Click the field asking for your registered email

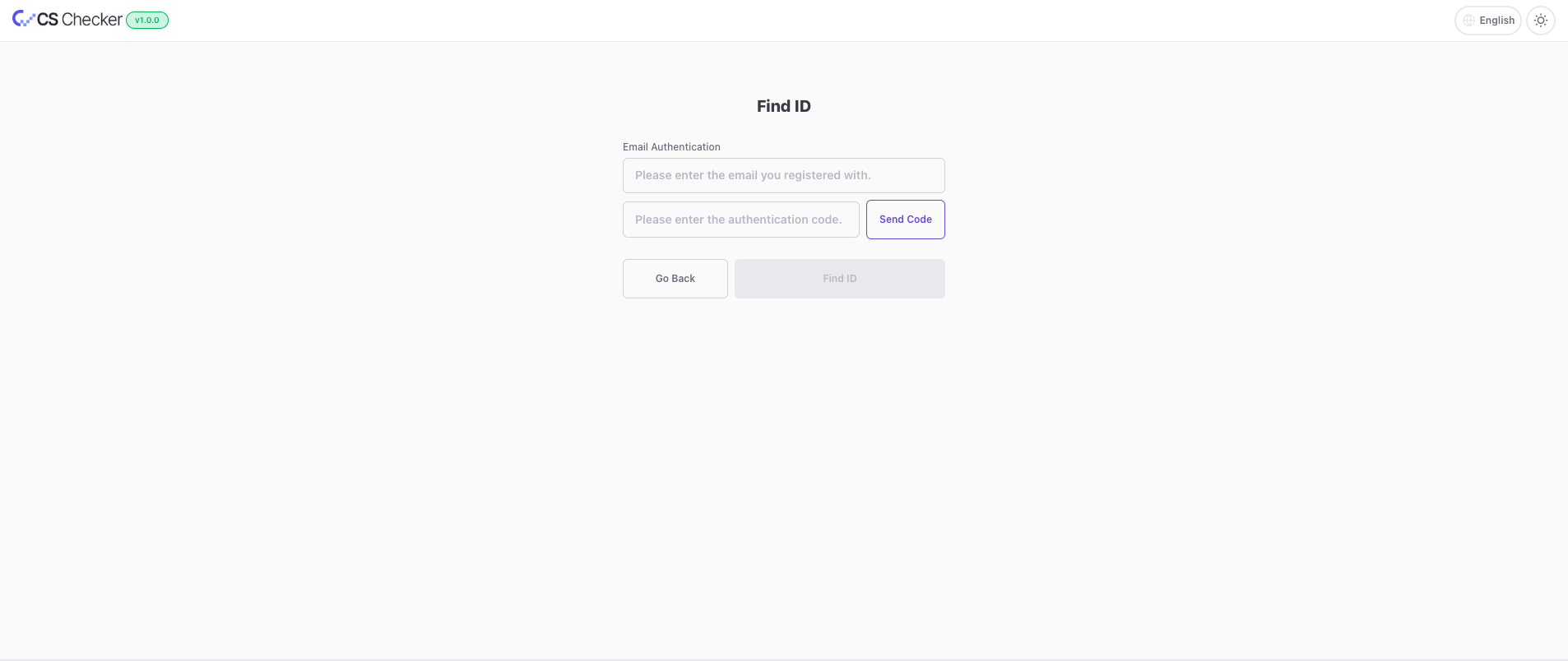[x=783, y=175]
